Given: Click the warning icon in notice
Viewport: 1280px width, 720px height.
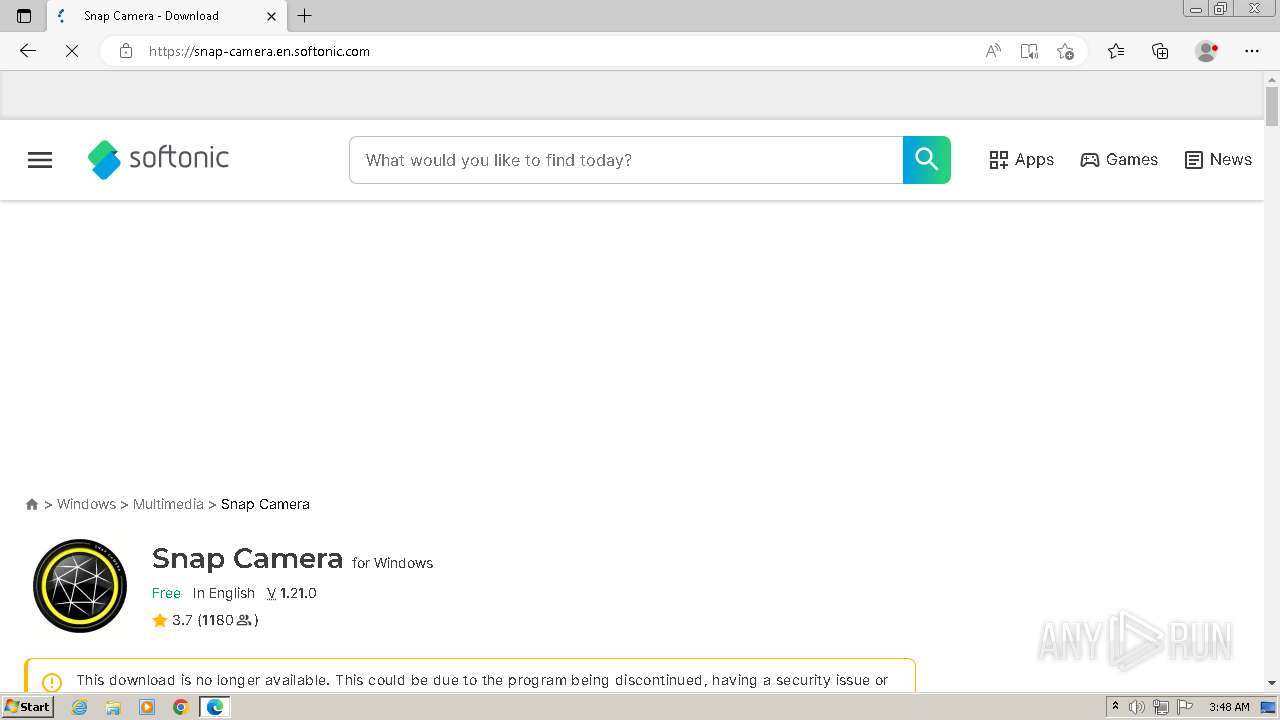Looking at the screenshot, I should 52,682.
